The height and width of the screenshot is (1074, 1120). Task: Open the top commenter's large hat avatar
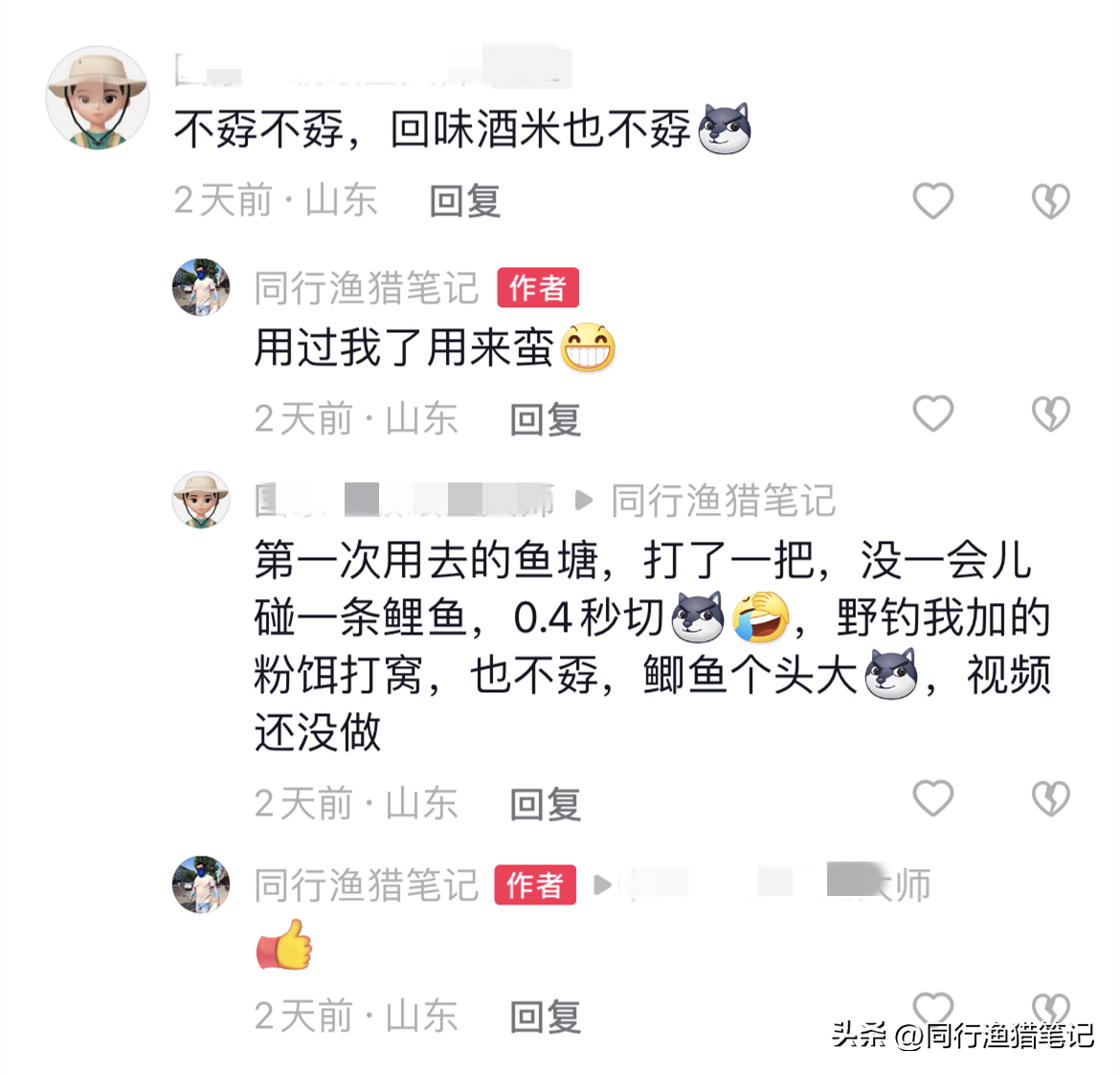coord(98,98)
